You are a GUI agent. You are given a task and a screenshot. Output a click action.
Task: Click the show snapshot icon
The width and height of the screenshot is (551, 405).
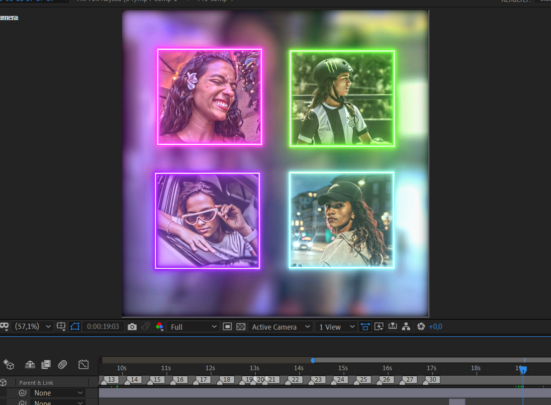(x=146, y=327)
